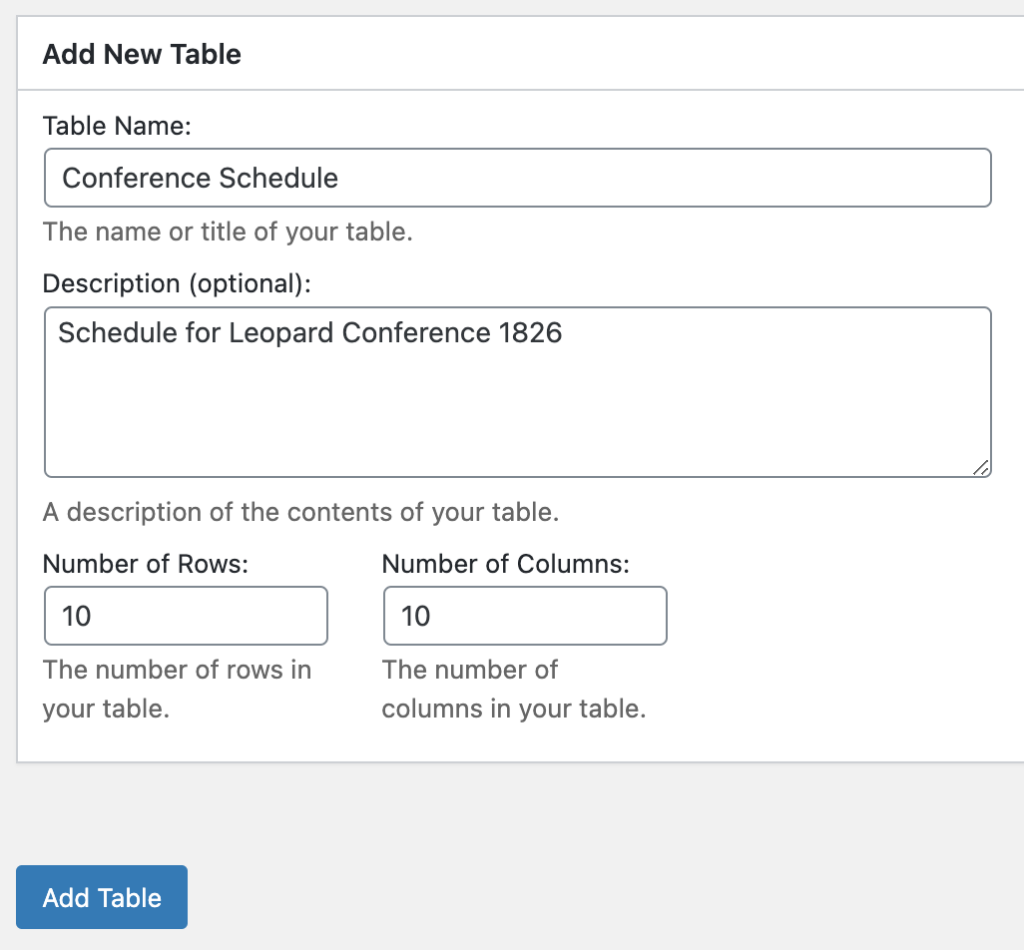Click 'The number of columns in your table.' hint
Screen dimensions: 1024x950
[514, 689]
